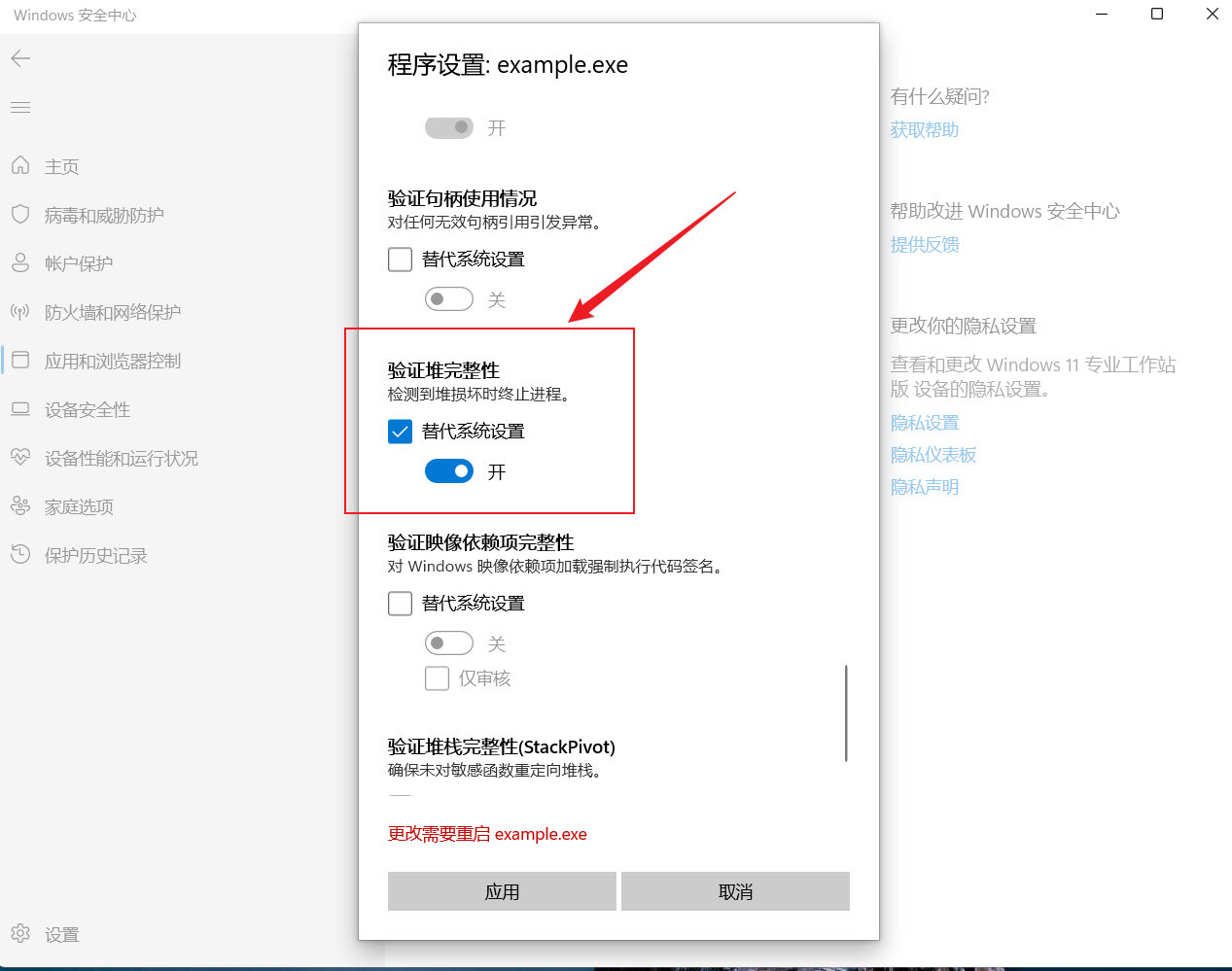The width and height of the screenshot is (1232, 971).
Task: Open 设备性能和运行状况 page
Action: pyautogui.click(x=122, y=458)
